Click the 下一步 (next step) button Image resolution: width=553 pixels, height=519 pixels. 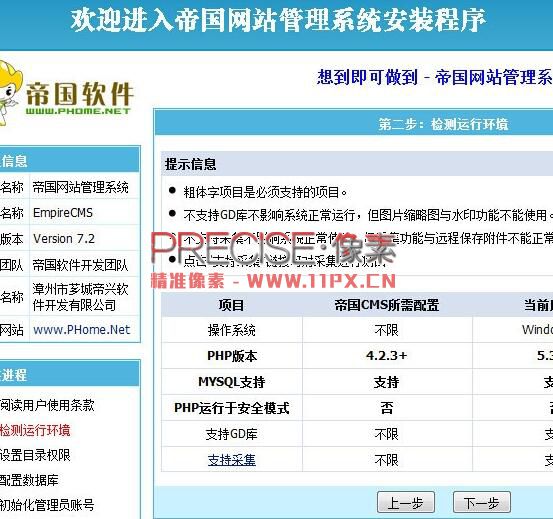coord(482,502)
